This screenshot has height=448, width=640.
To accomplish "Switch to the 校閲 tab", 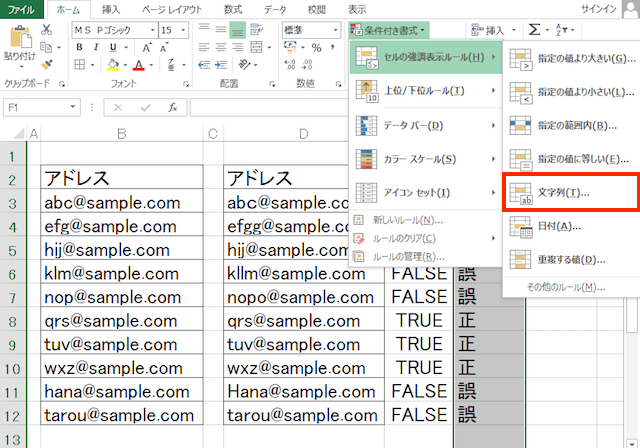I will coord(317,9).
